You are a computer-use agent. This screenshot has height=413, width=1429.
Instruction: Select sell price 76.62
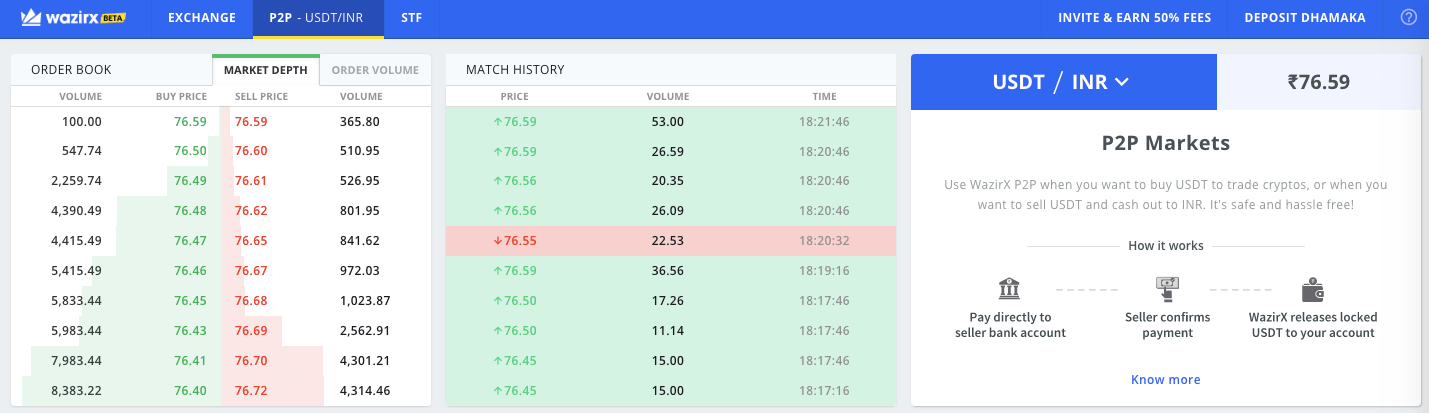(x=251, y=211)
